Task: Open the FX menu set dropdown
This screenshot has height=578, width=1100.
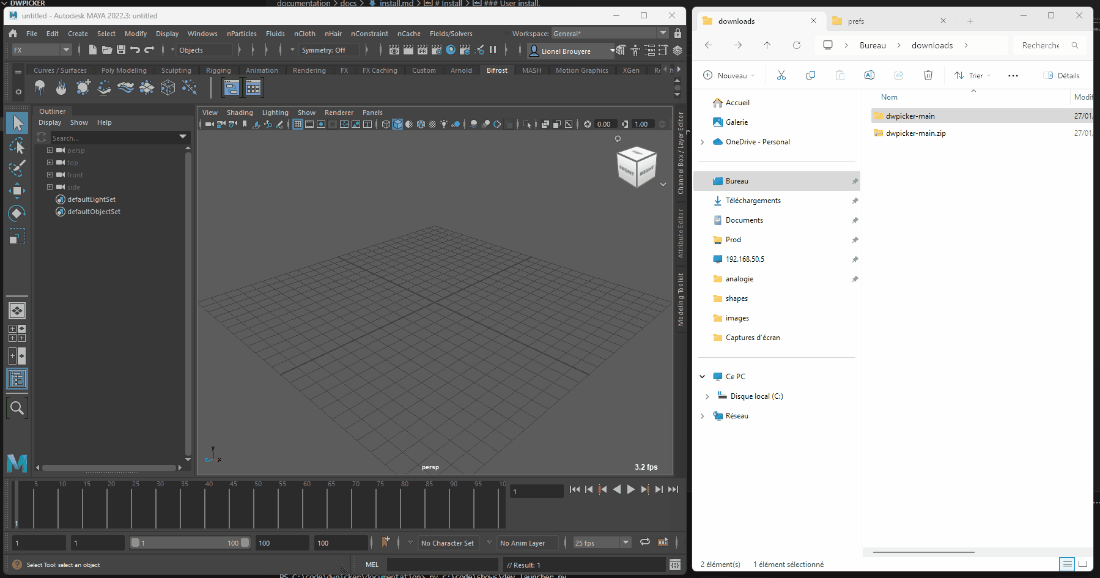Action: coord(41,50)
